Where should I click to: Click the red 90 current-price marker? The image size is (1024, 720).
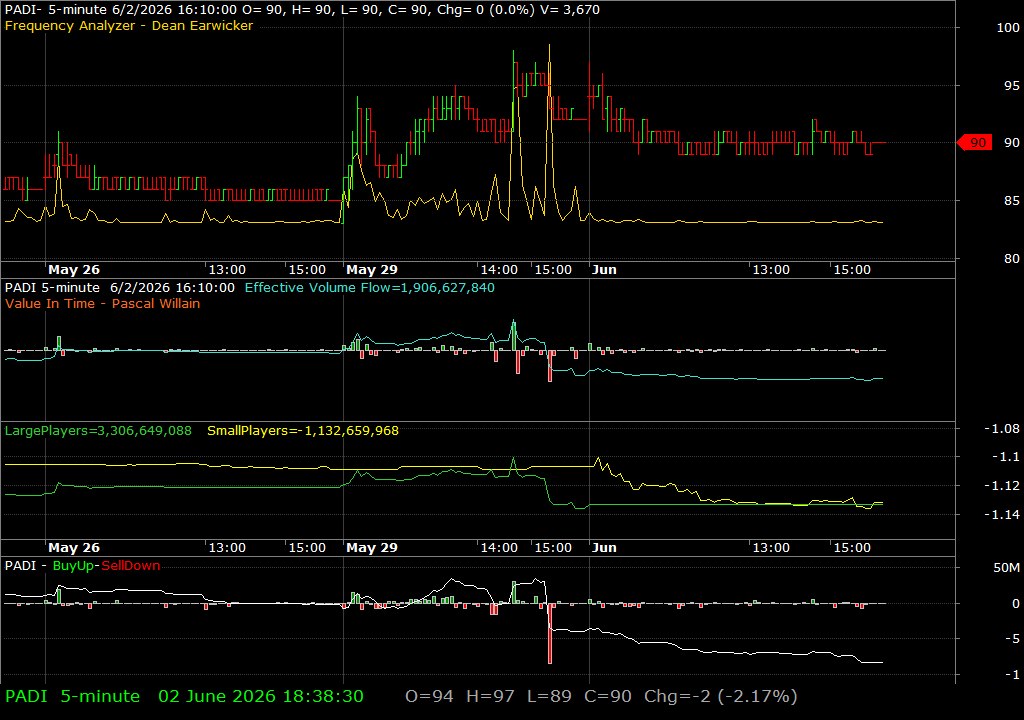click(975, 142)
